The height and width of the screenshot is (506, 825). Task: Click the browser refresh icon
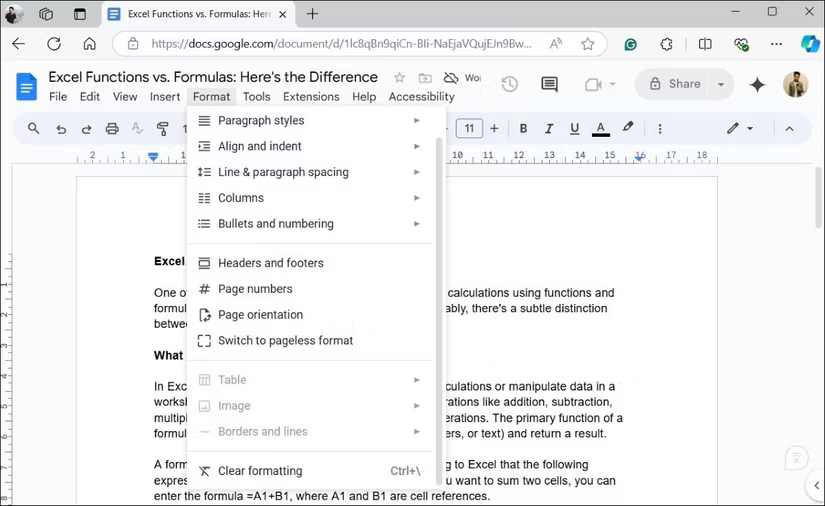coord(54,44)
